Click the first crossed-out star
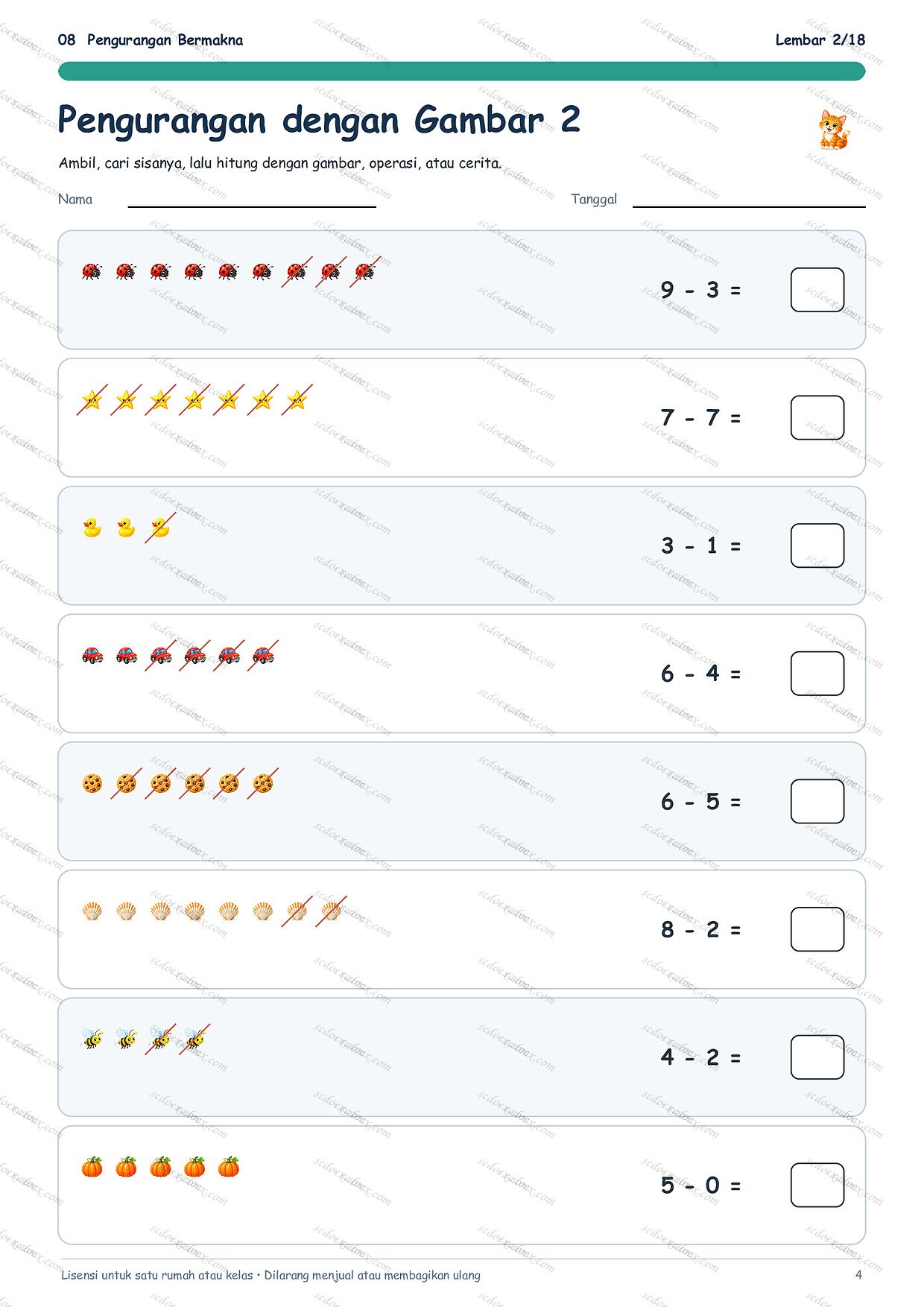Viewport: 924px width, 1307px height. coord(92,400)
